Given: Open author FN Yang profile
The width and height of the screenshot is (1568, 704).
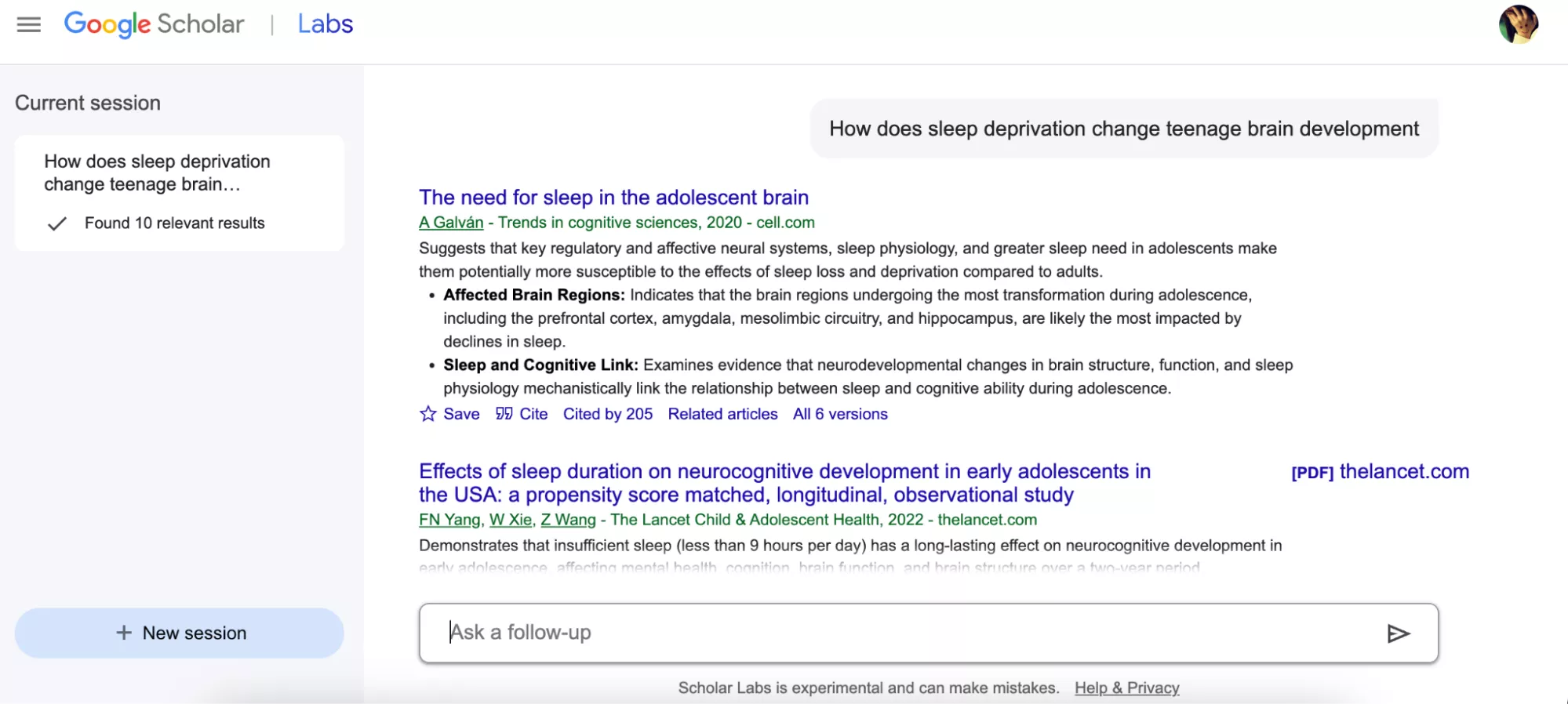Looking at the screenshot, I should (449, 520).
